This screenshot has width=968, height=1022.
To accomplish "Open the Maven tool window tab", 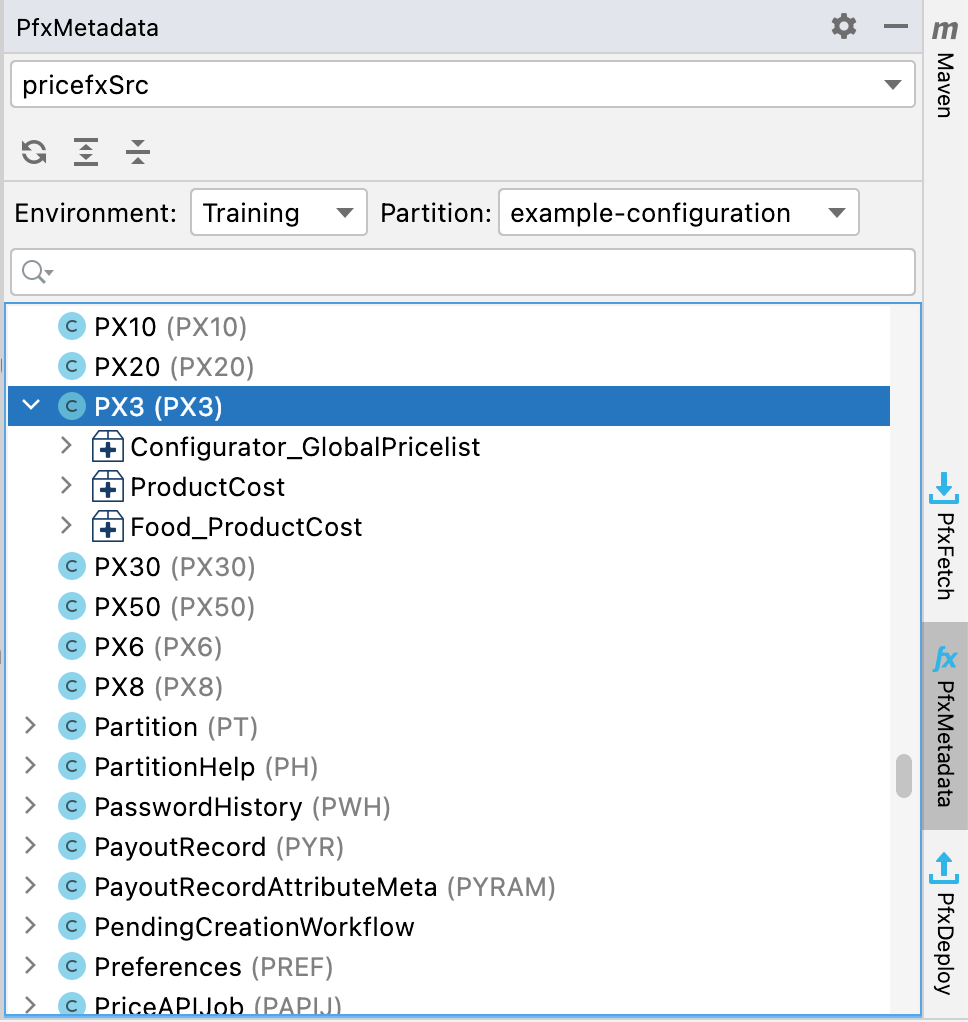I will pos(944,68).
